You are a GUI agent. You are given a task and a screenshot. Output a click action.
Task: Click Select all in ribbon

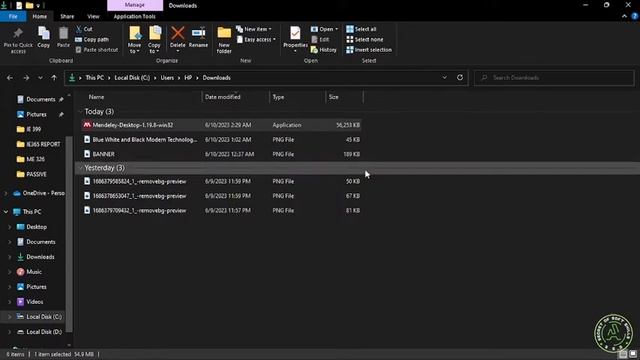(361, 29)
